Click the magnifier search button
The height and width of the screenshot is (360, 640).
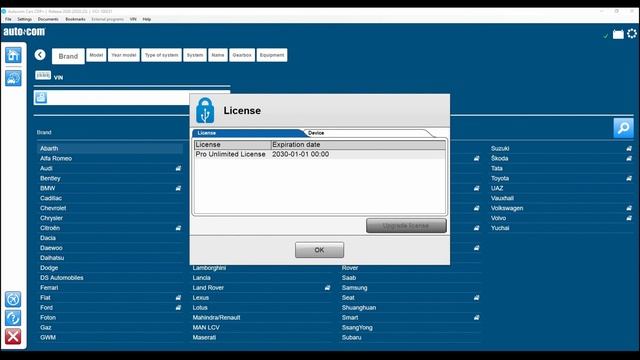(623, 128)
